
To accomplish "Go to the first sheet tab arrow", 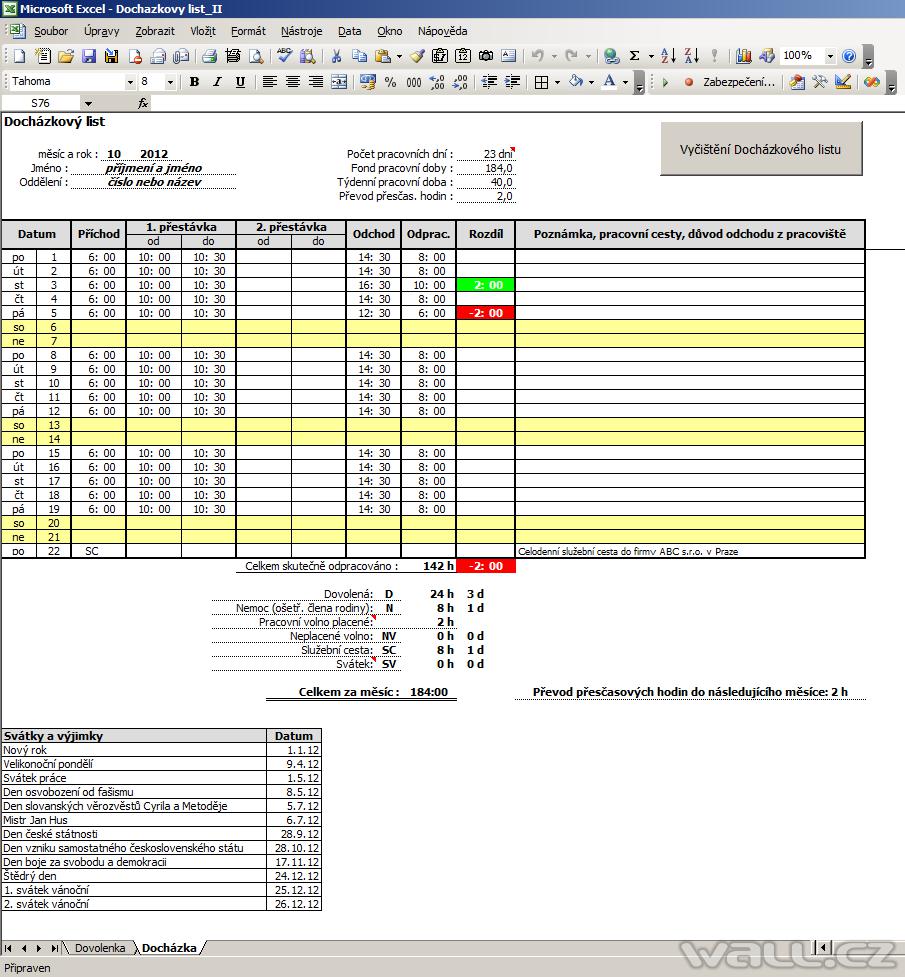I will pyautogui.click(x=9, y=948).
